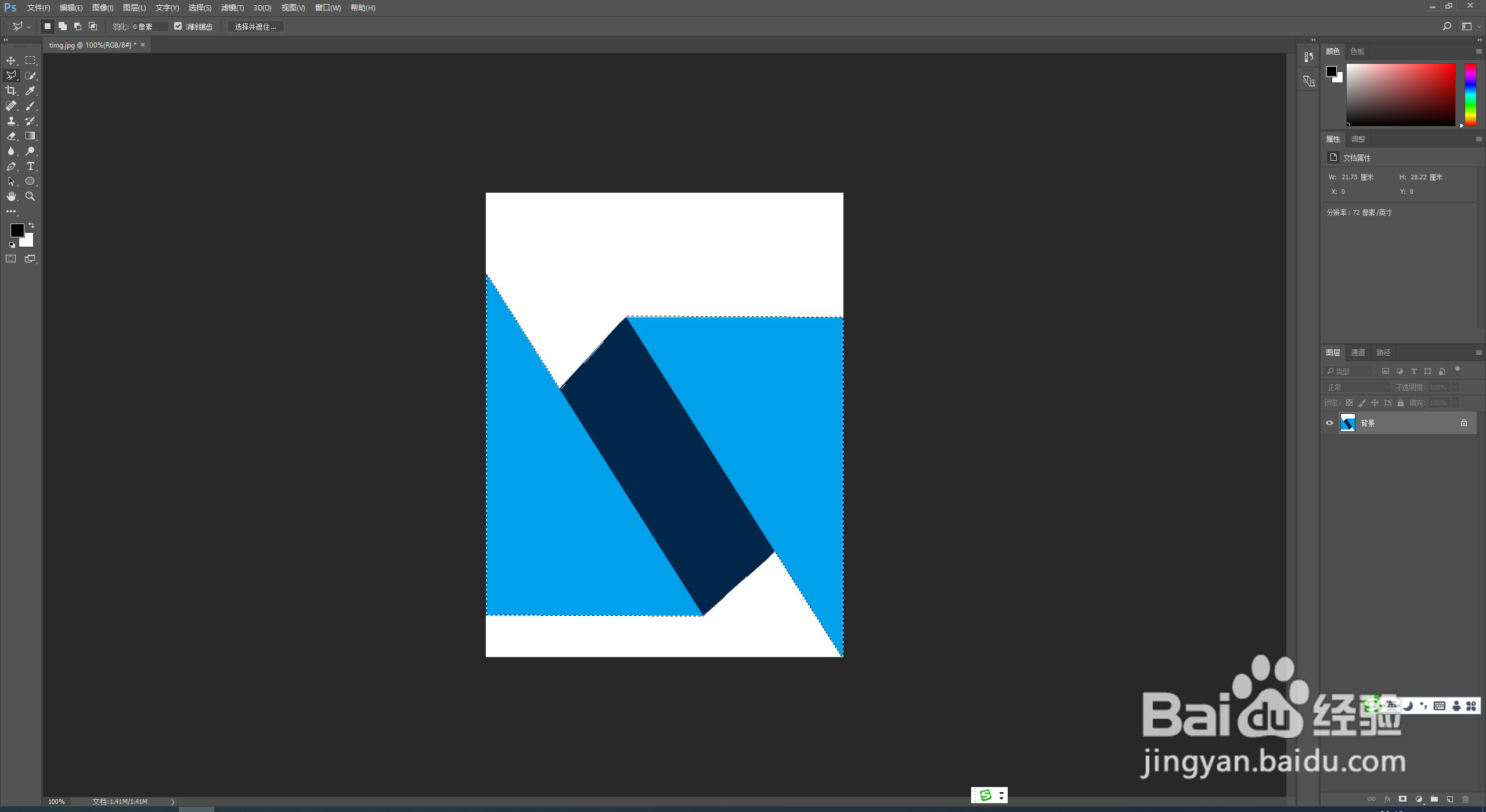Image resolution: width=1486 pixels, height=812 pixels.
Task: Open the 选择(S) menu
Action: pyautogui.click(x=200, y=8)
